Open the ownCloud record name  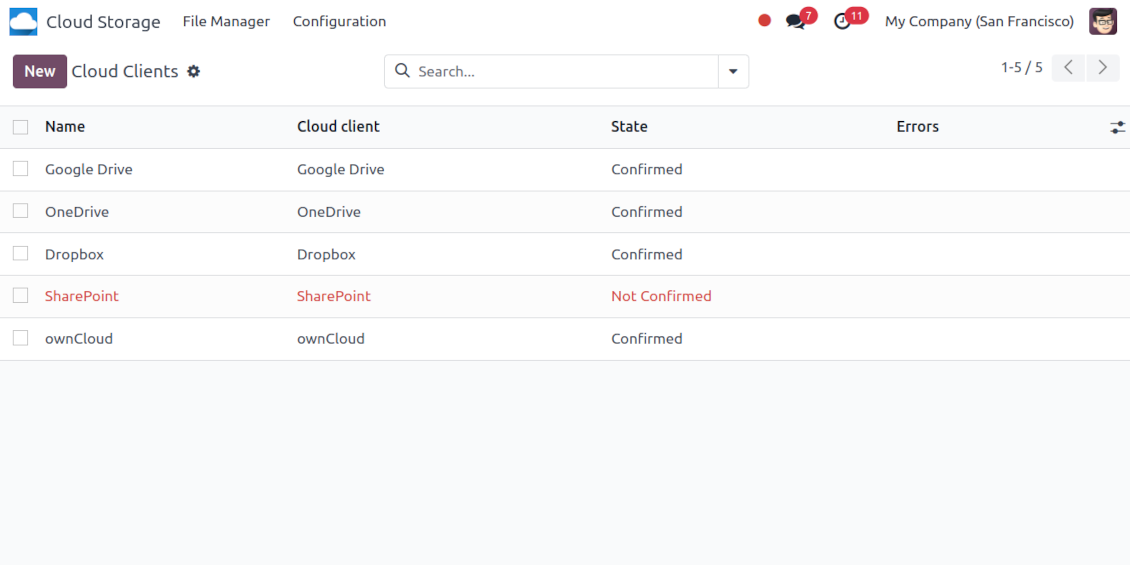pyautogui.click(x=79, y=339)
